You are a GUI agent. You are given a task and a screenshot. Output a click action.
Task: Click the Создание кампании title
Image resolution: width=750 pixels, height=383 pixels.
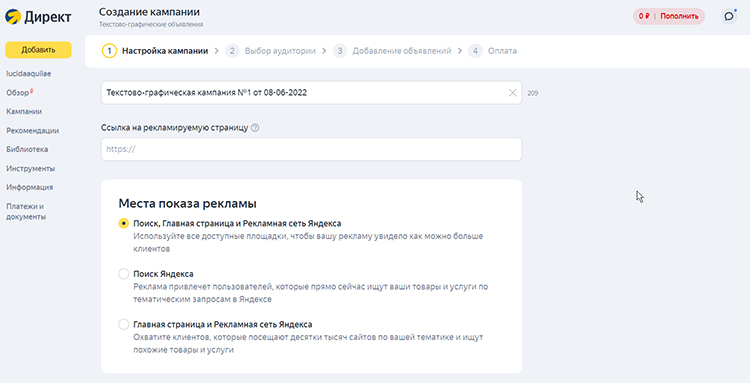point(149,12)
